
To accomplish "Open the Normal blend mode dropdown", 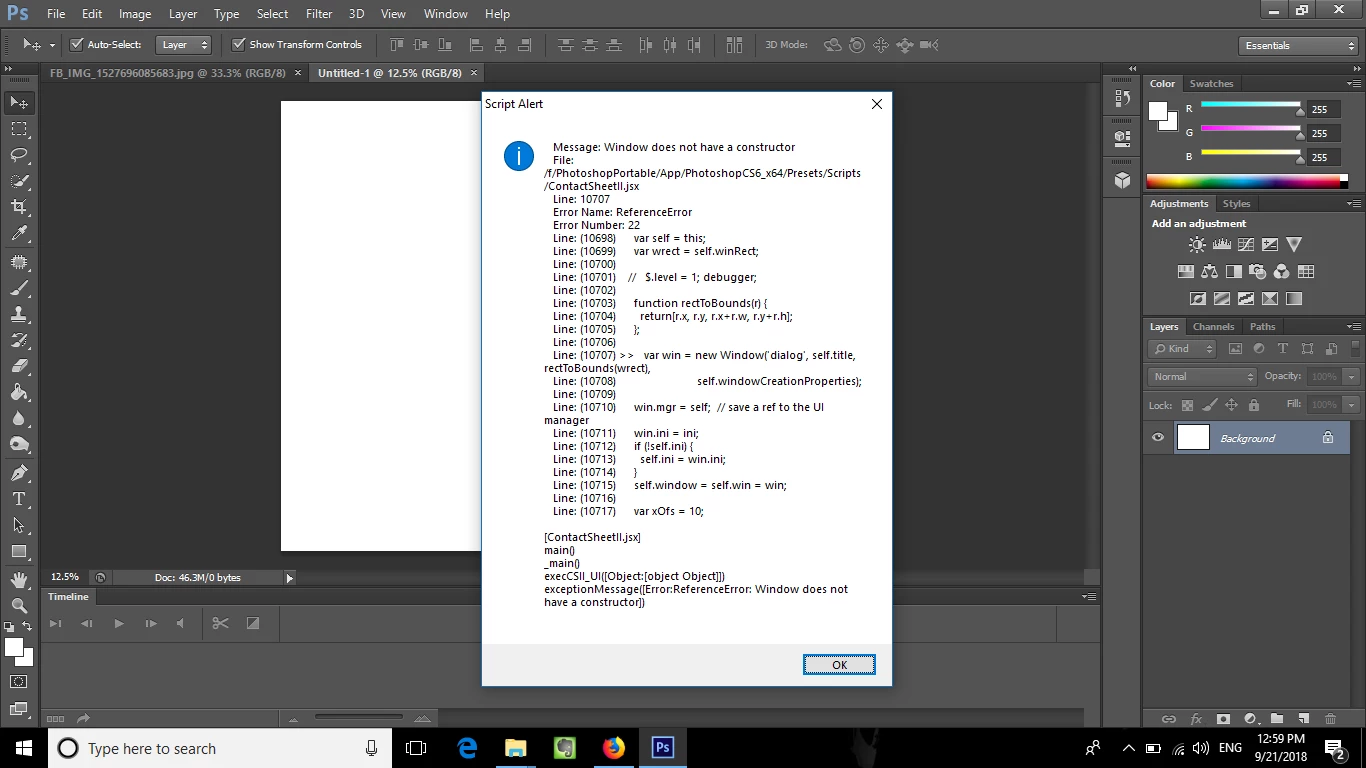I will 1202,377.
